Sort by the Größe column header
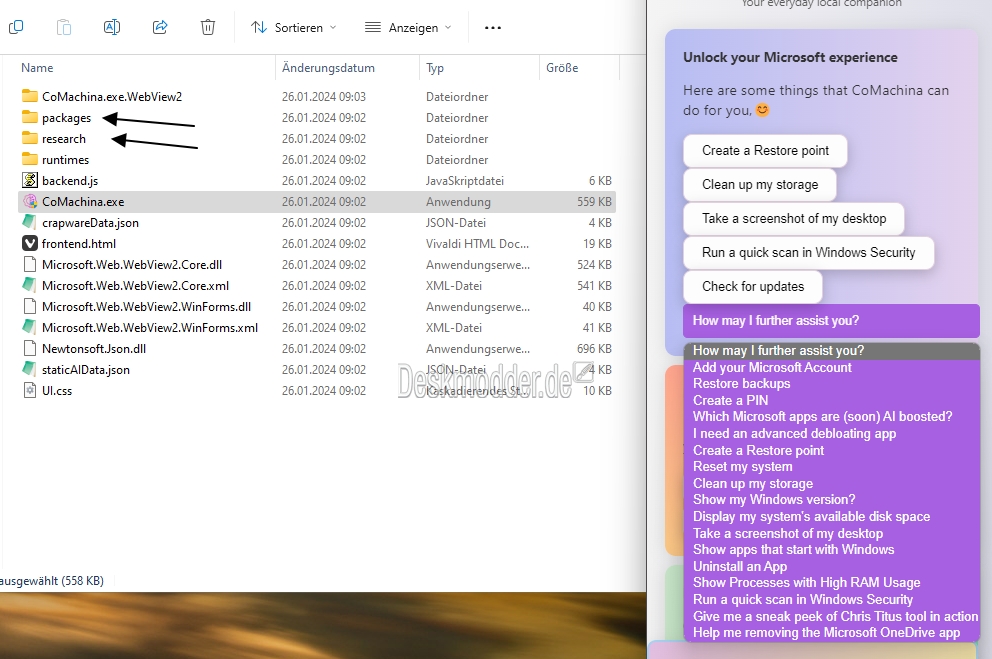Viewport: 992px width, 659px height. 562,68
